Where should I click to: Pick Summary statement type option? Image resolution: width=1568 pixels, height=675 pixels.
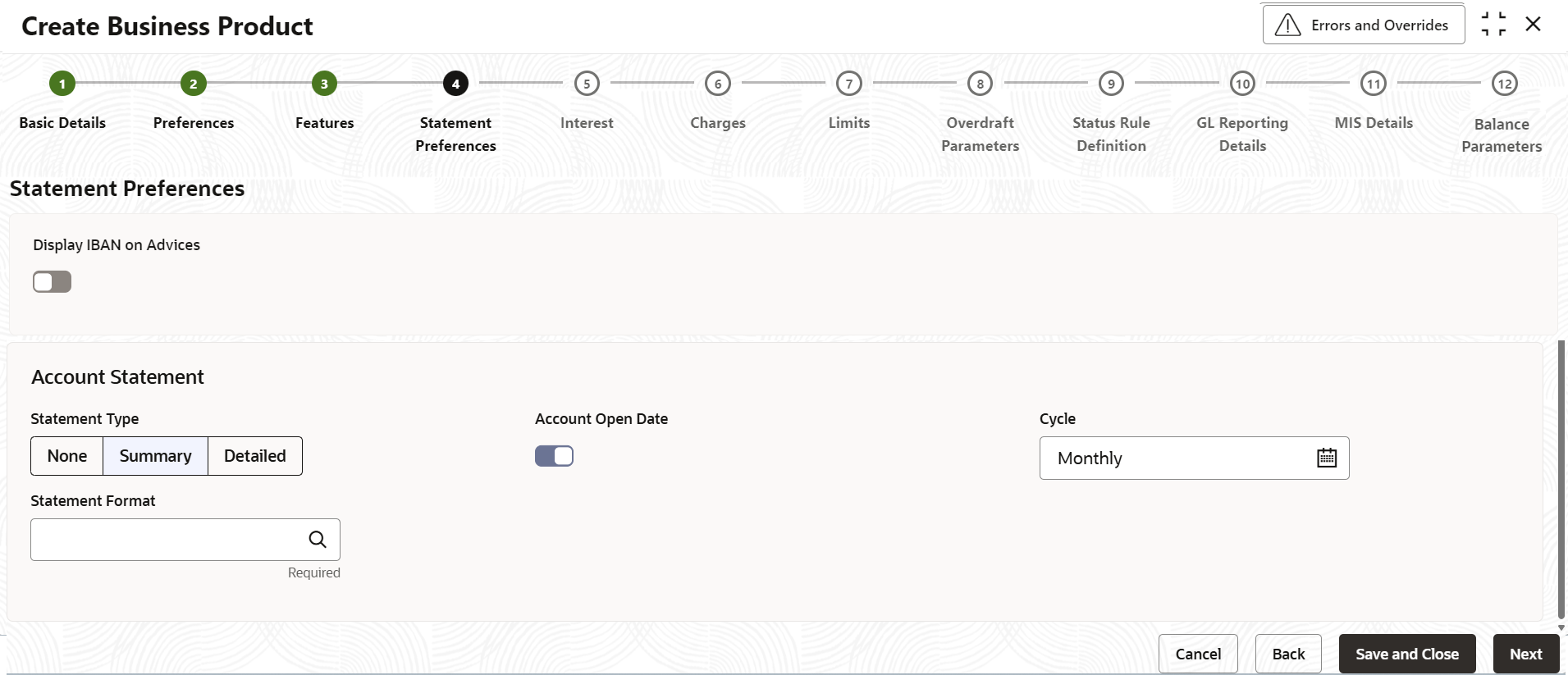(x=155, y=456)
